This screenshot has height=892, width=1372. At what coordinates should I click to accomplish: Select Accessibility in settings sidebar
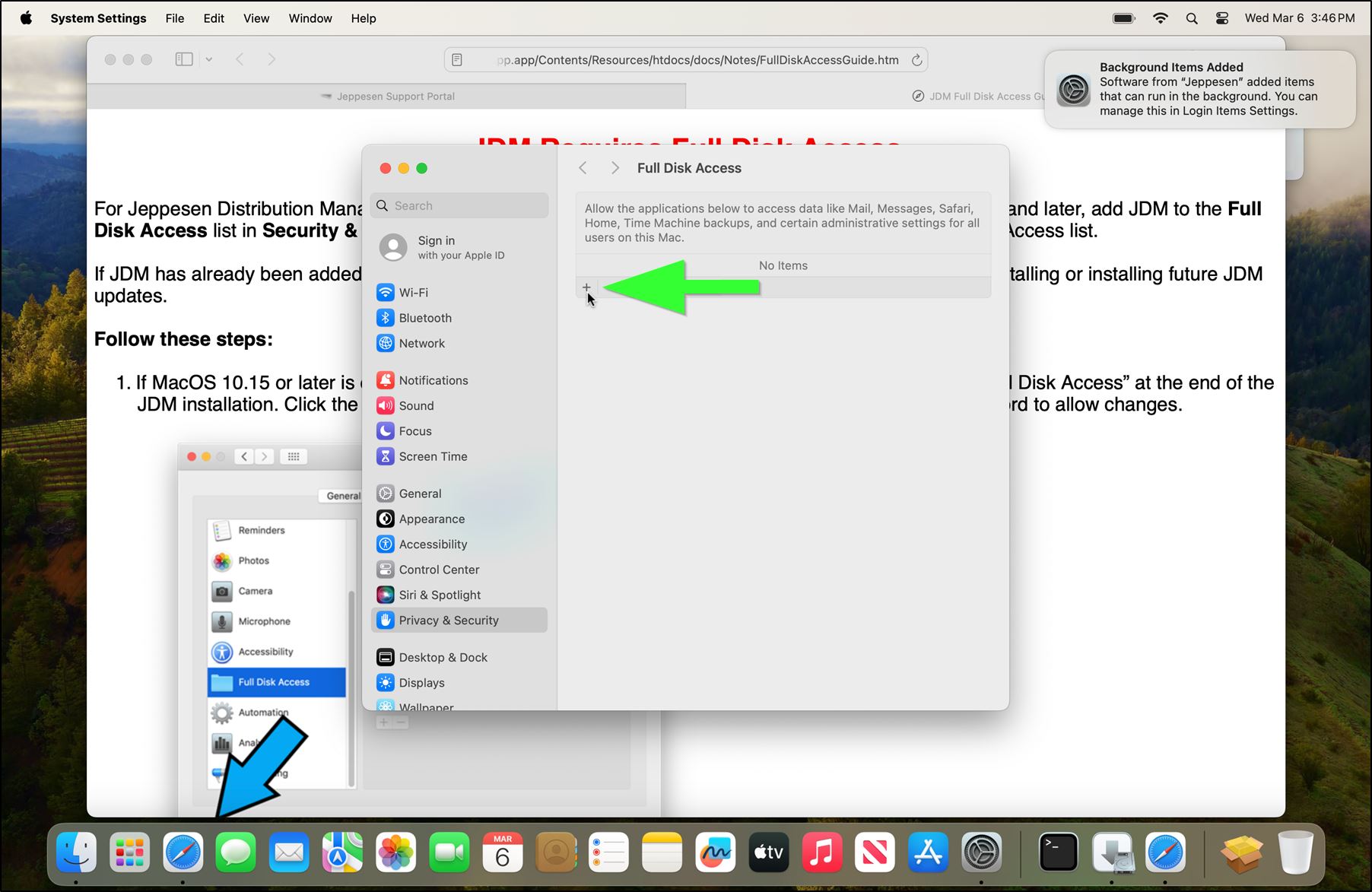pos(433,544)
